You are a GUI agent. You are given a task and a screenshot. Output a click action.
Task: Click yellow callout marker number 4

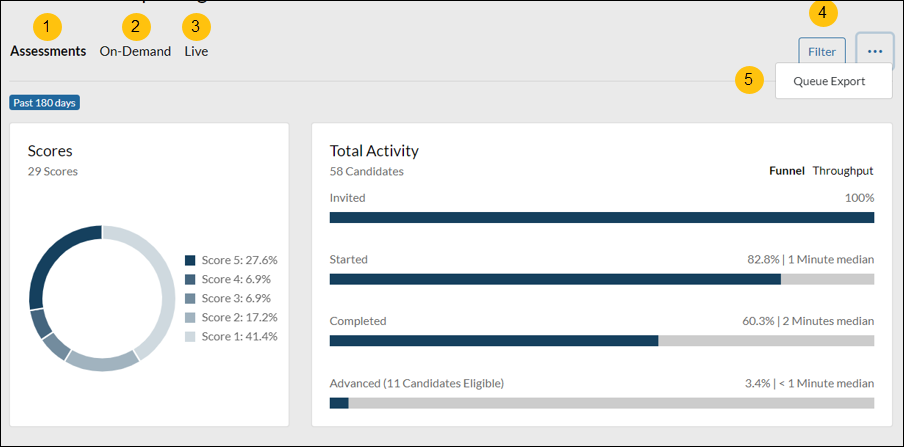[822, 13]
